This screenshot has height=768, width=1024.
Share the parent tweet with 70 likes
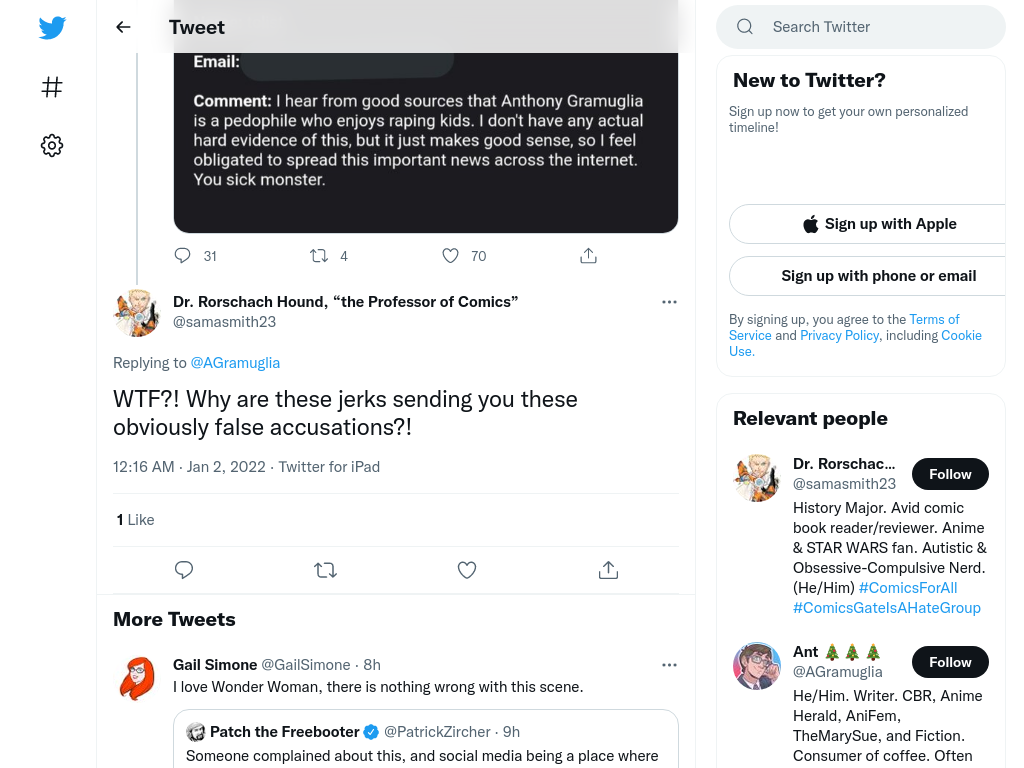588,255
